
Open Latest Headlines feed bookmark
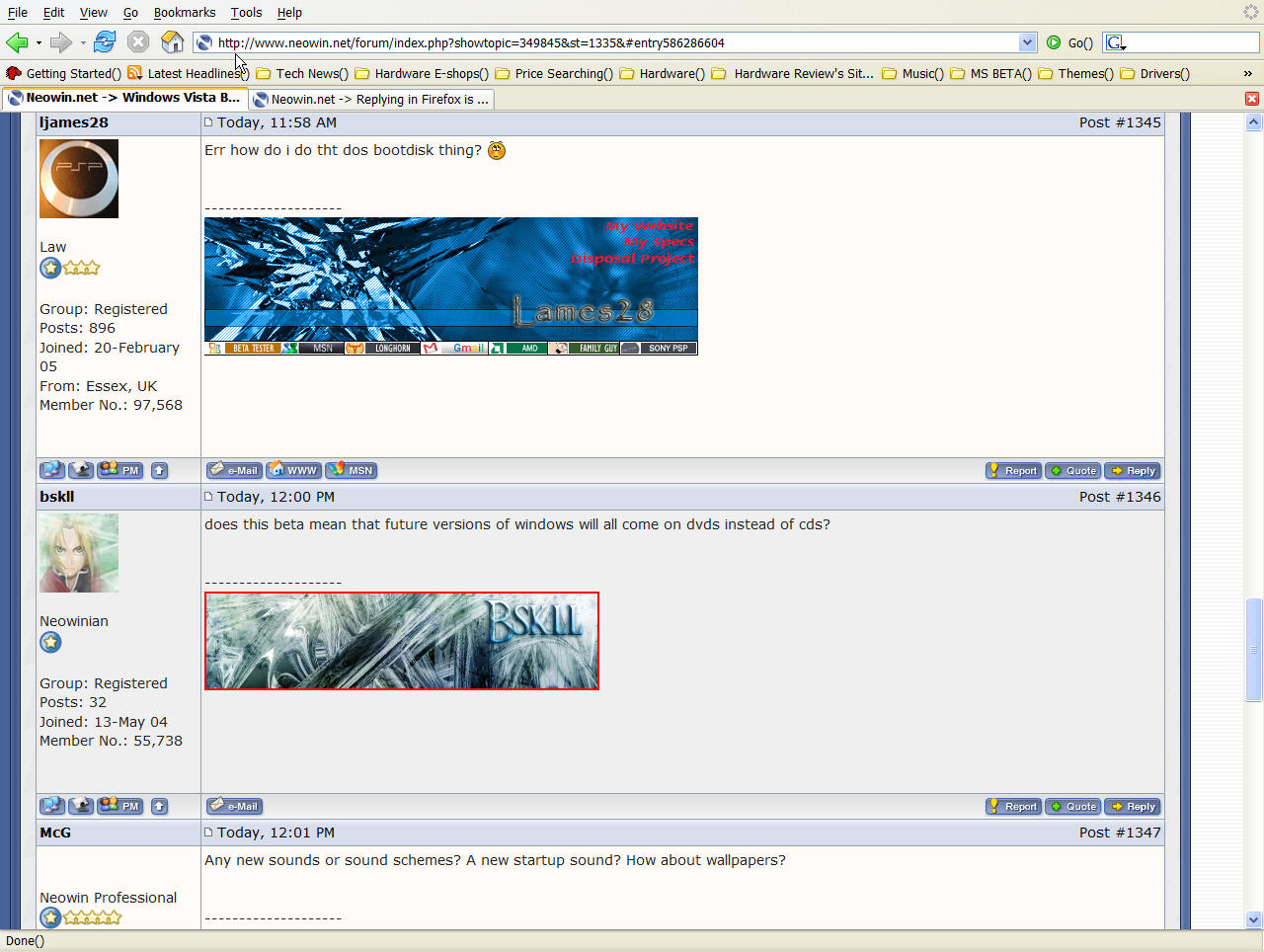pos(188,73)
